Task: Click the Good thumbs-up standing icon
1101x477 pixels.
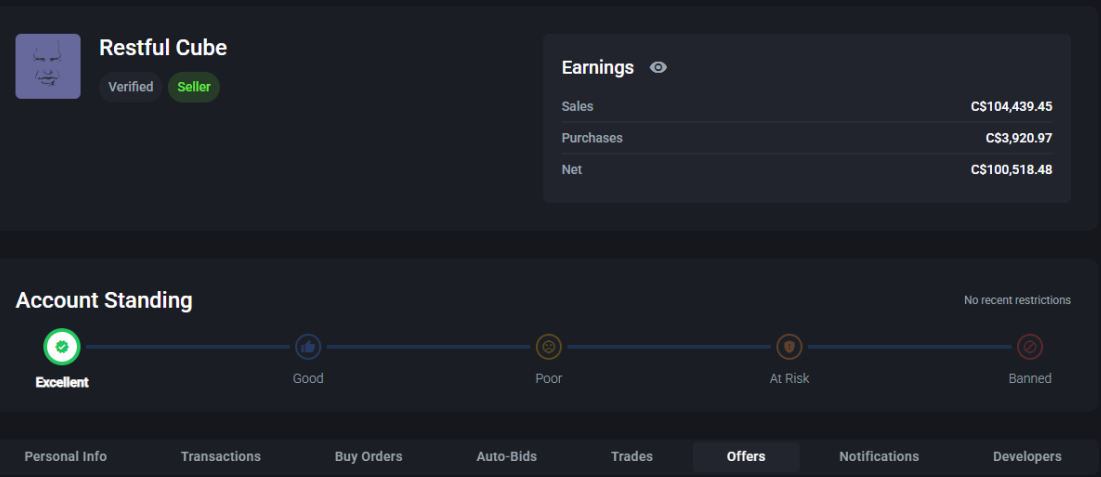Action: tap(308, 347)
